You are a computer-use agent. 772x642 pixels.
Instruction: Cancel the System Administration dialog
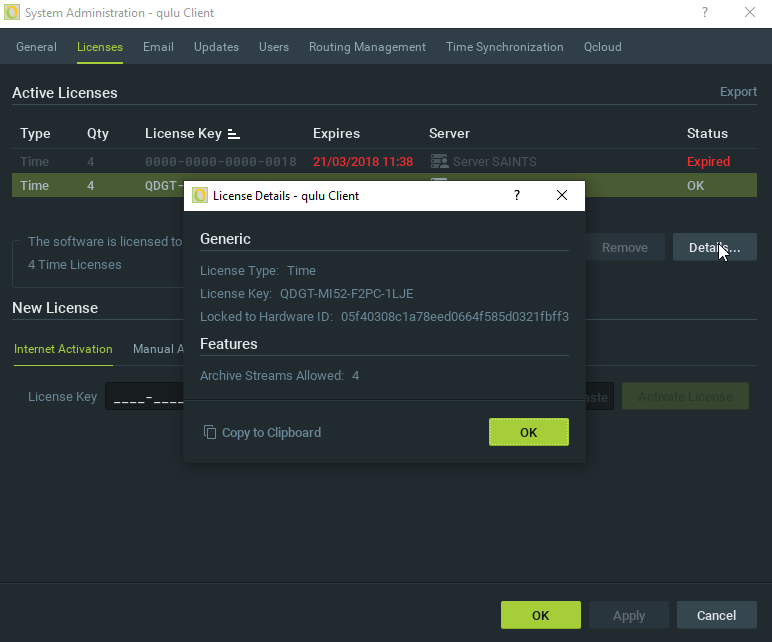click(x=716, y=615)
